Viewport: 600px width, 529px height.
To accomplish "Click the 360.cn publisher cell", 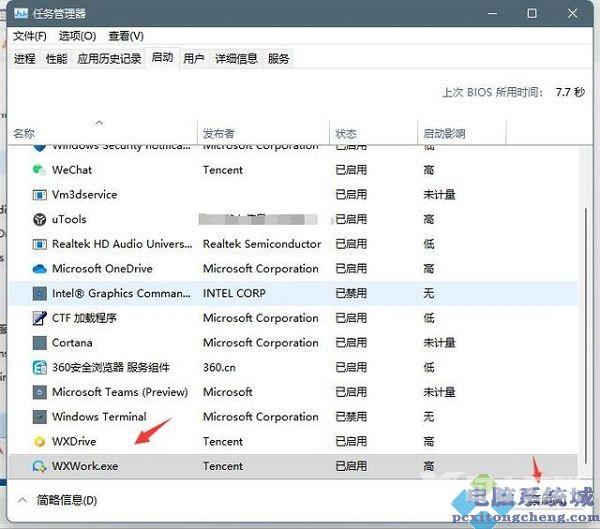I will (219, 367).
